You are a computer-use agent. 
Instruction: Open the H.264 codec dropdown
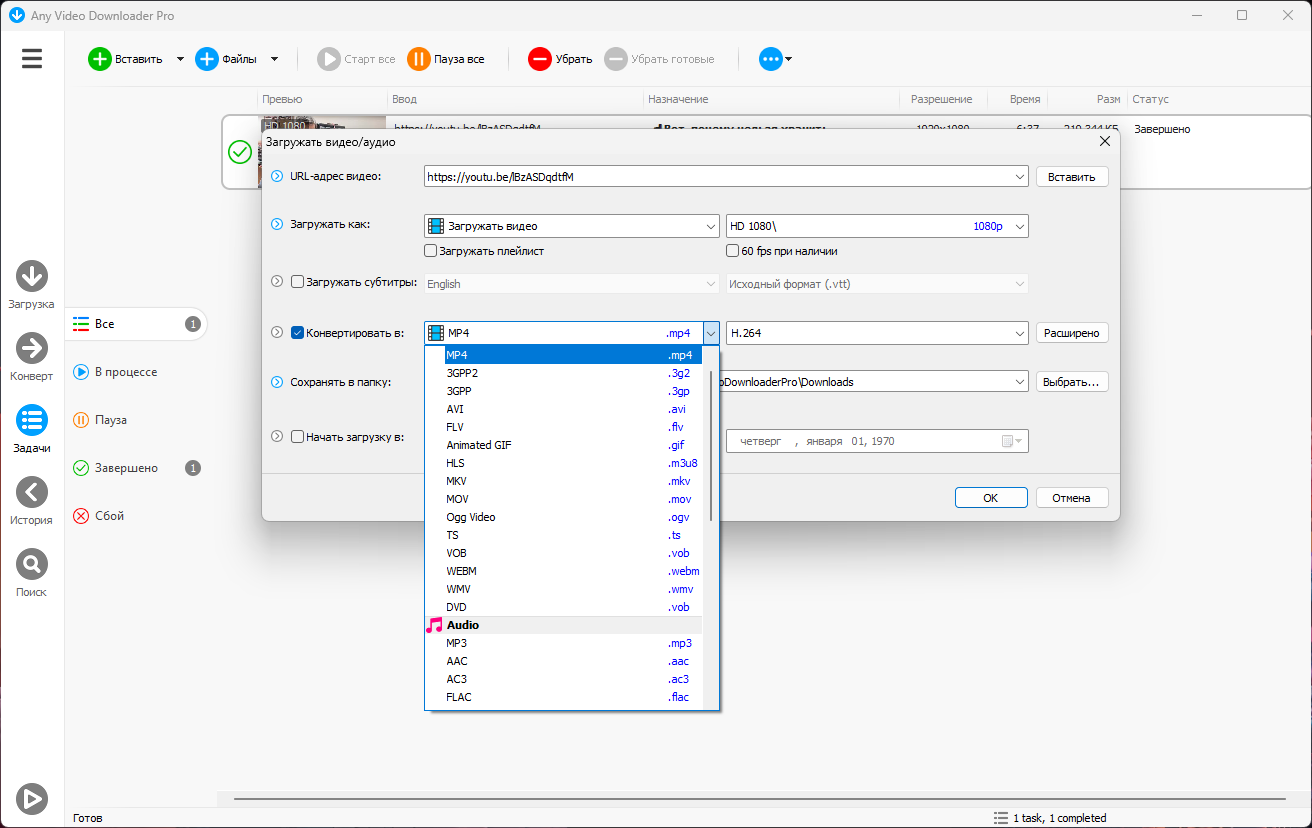1019,333
